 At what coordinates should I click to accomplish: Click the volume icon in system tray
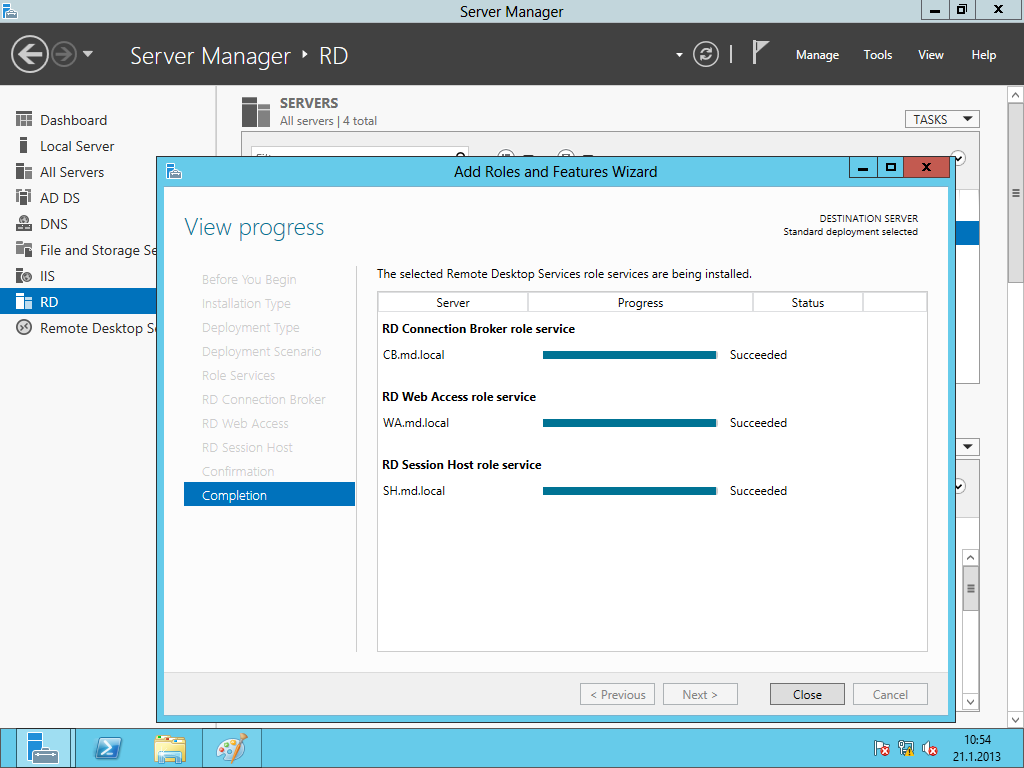click(930, 748)
